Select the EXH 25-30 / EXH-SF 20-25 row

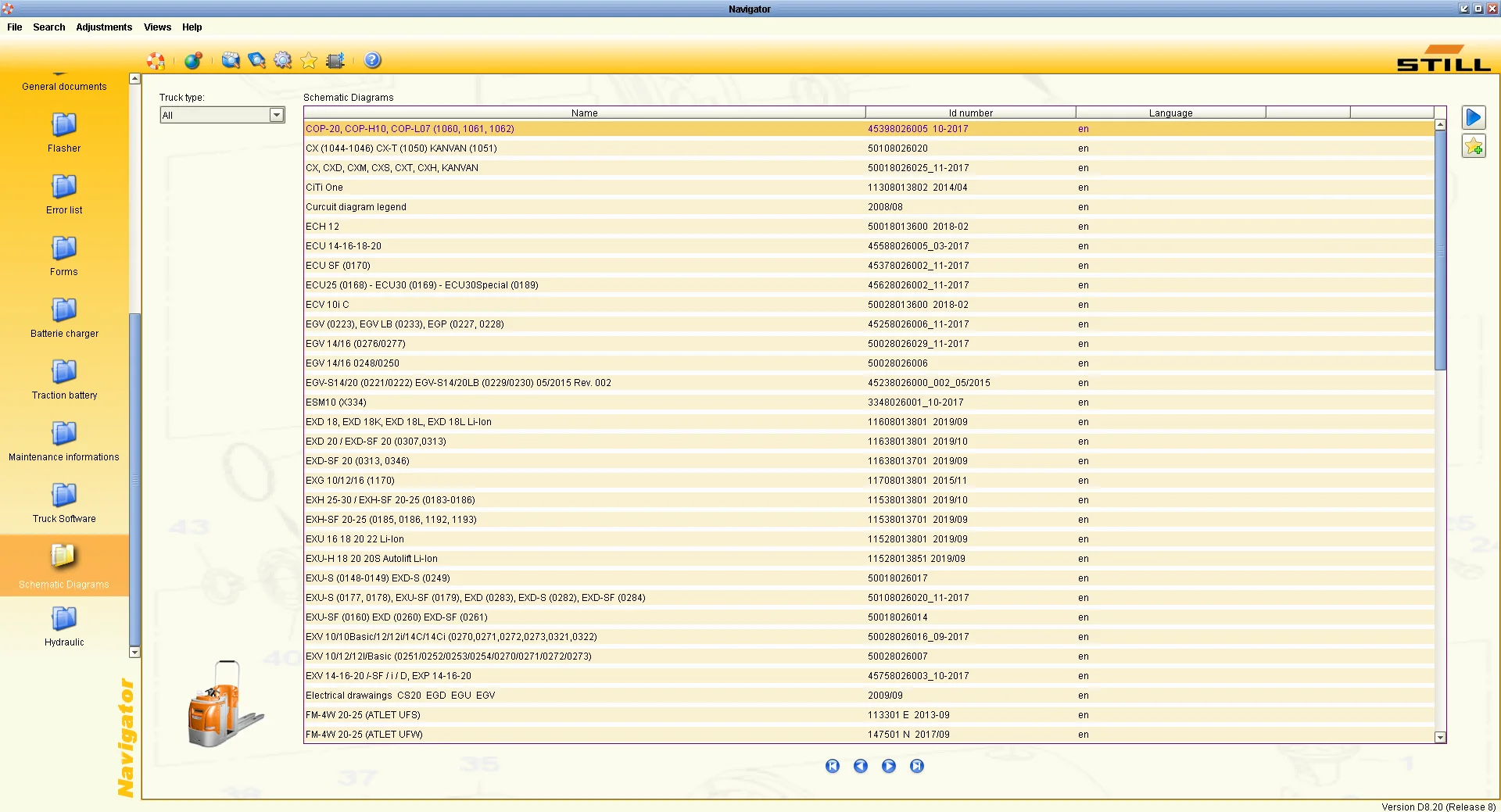click(869, 500)
